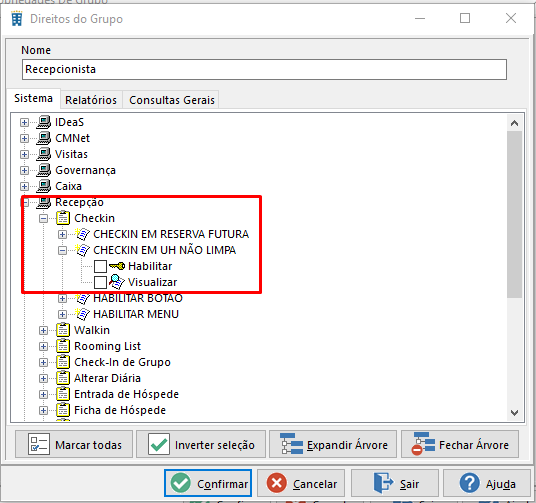Click the Governança computer icon
The width and height of the screenshot is (536, 503).
[44, 170]
